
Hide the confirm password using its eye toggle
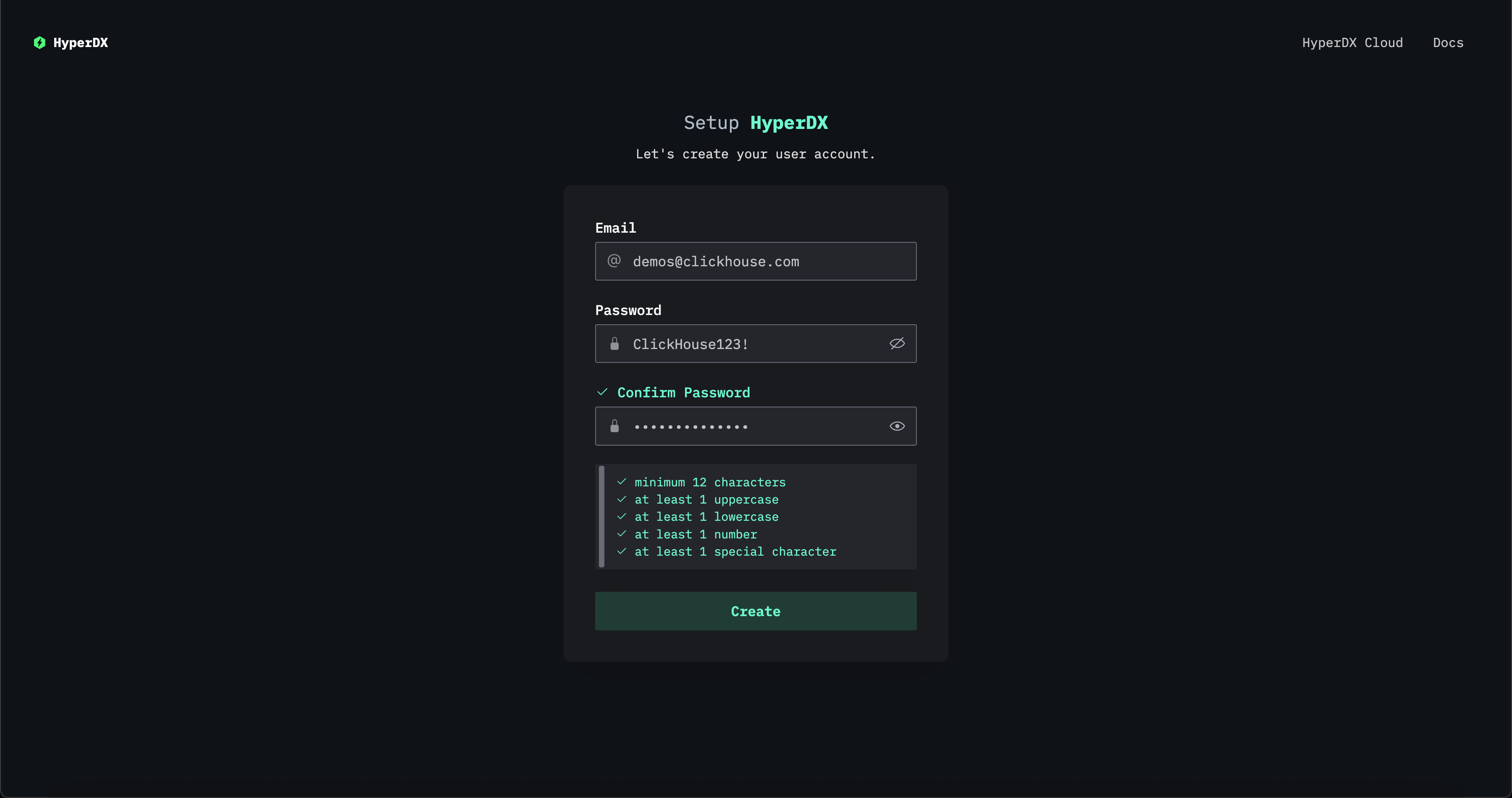point(897,426)
